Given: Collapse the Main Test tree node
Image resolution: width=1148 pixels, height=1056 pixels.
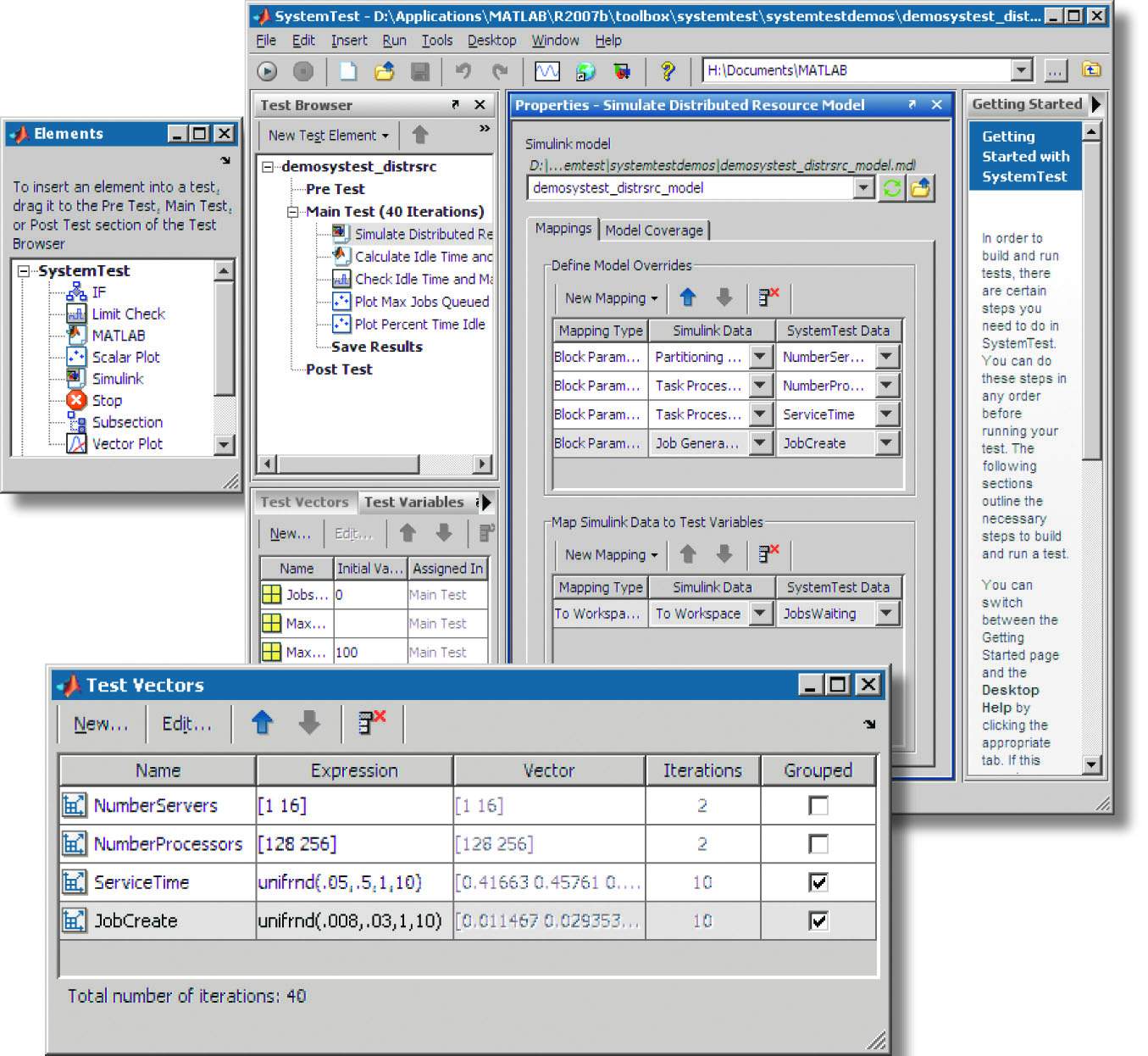Looking at the screenshot, I should [x=292, y=211].
